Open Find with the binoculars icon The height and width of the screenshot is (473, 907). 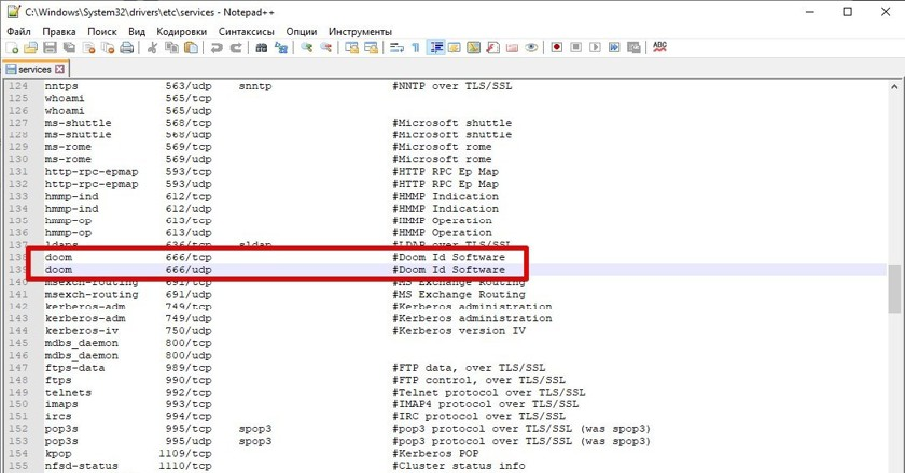click(261, 48)
